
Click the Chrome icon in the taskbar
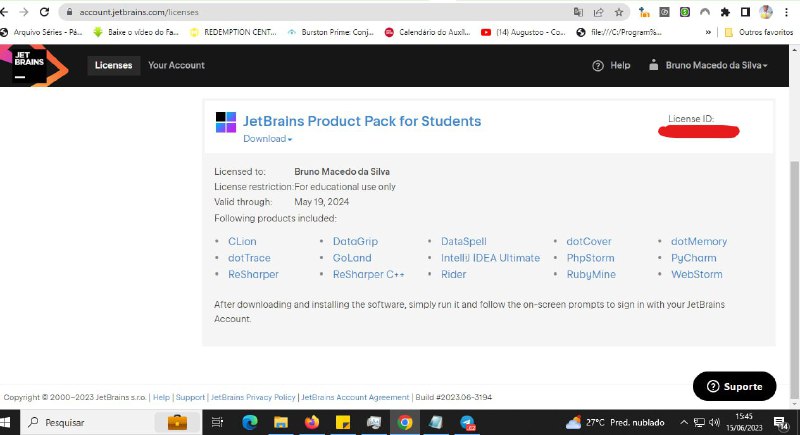click(x=405, y=422)
